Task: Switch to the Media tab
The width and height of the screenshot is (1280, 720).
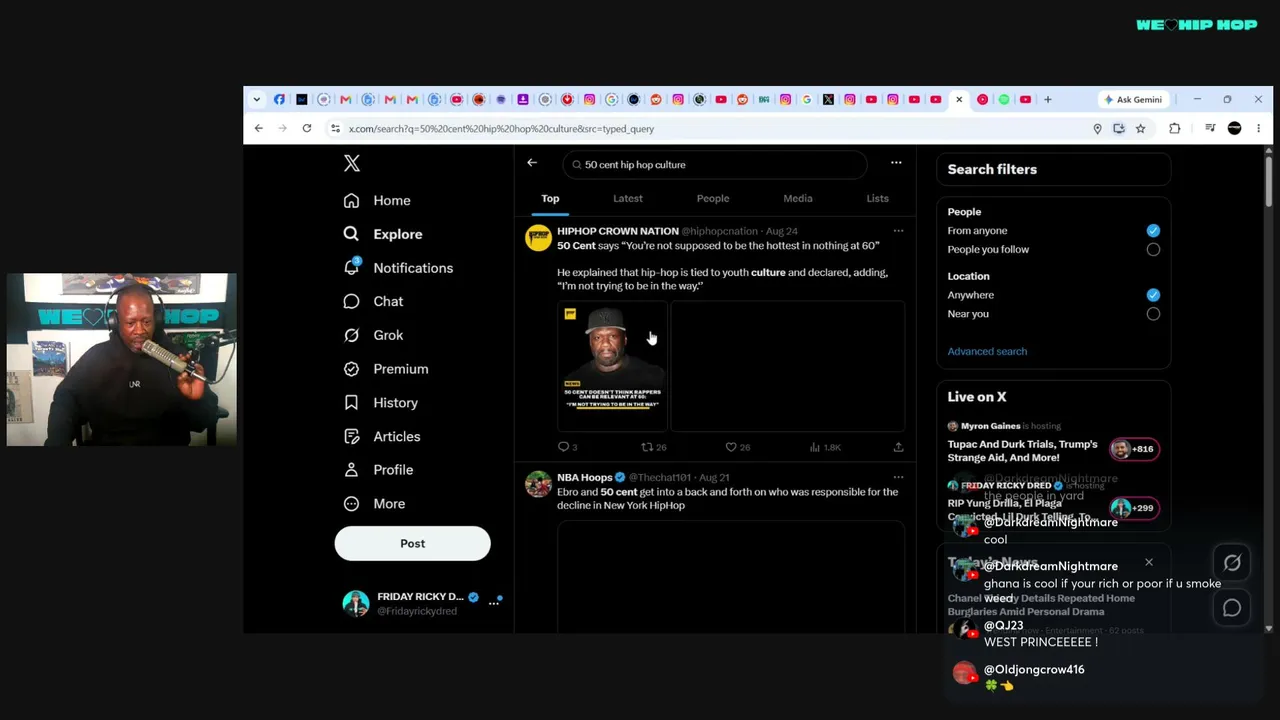Action: coord(798,198)
